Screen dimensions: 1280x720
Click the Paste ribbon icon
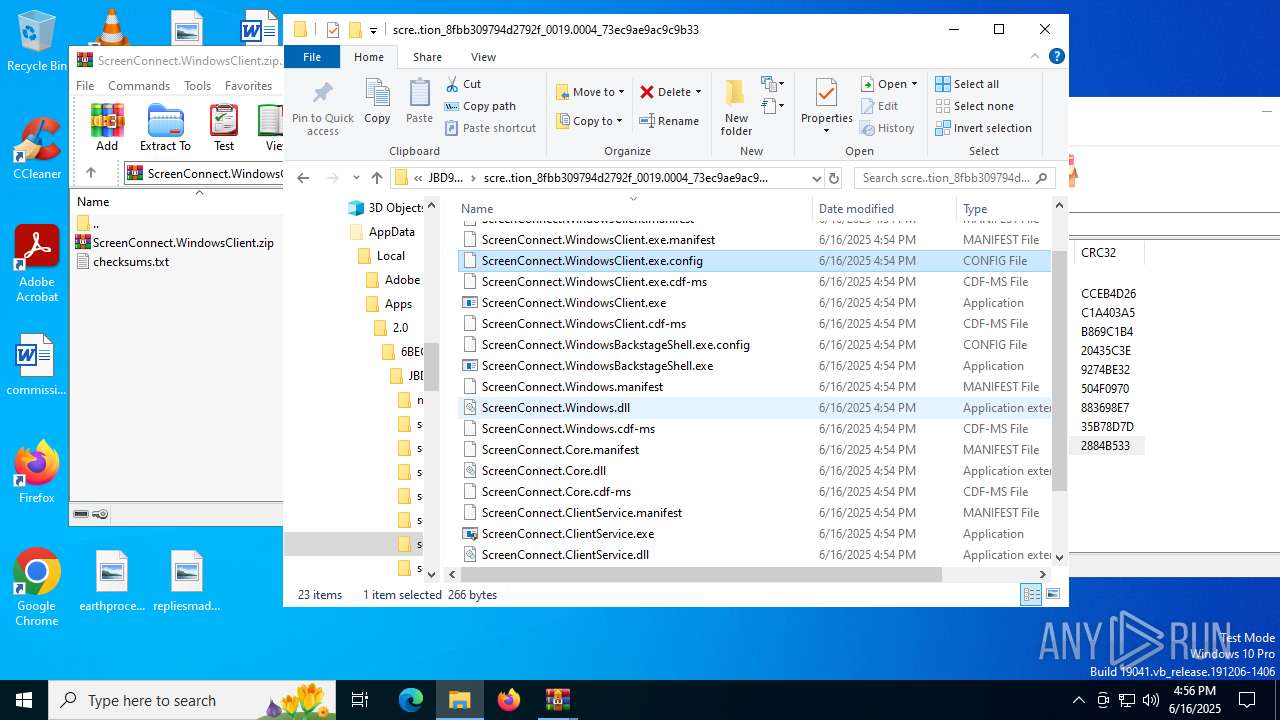click(419, 101)
